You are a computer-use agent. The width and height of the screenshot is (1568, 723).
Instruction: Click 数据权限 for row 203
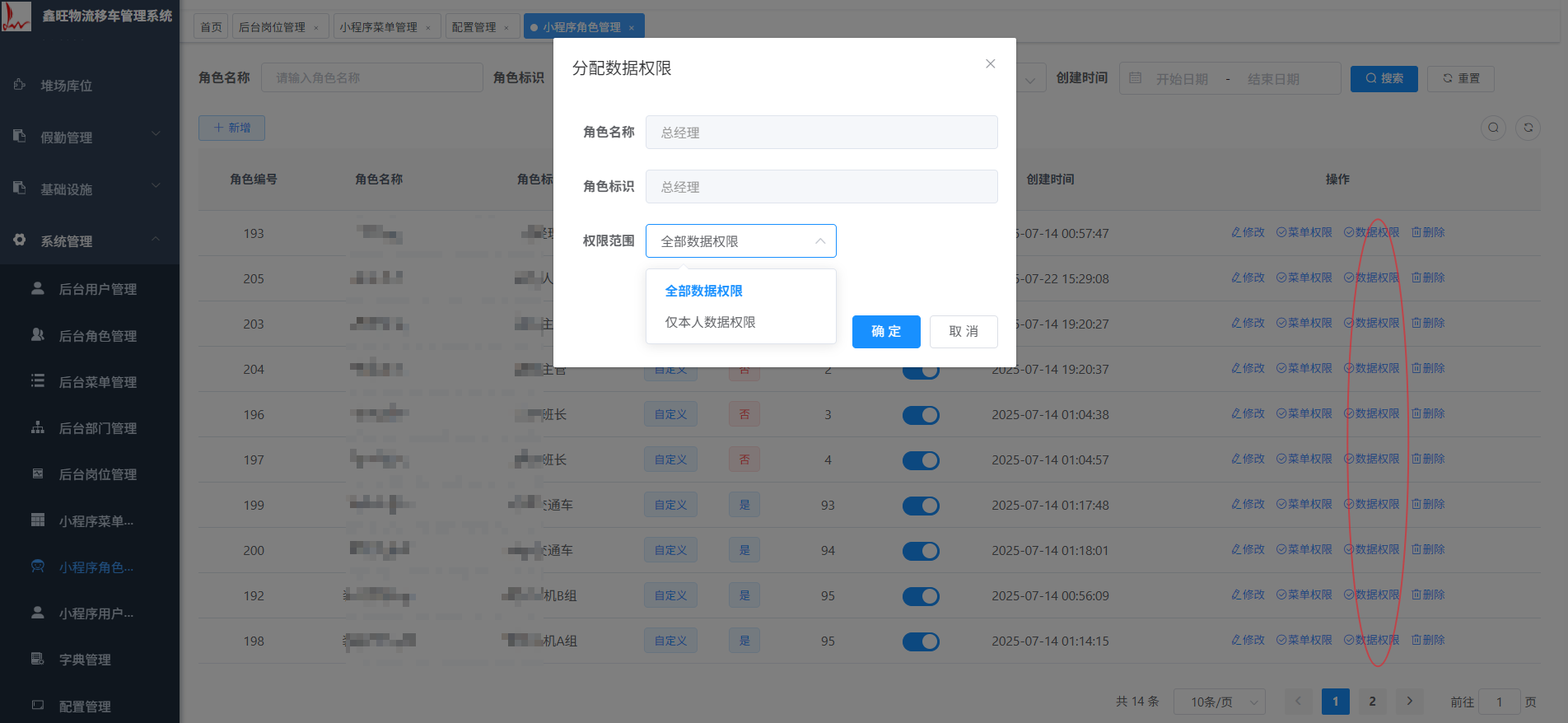pyautogui.click(x=1372, y=323)
